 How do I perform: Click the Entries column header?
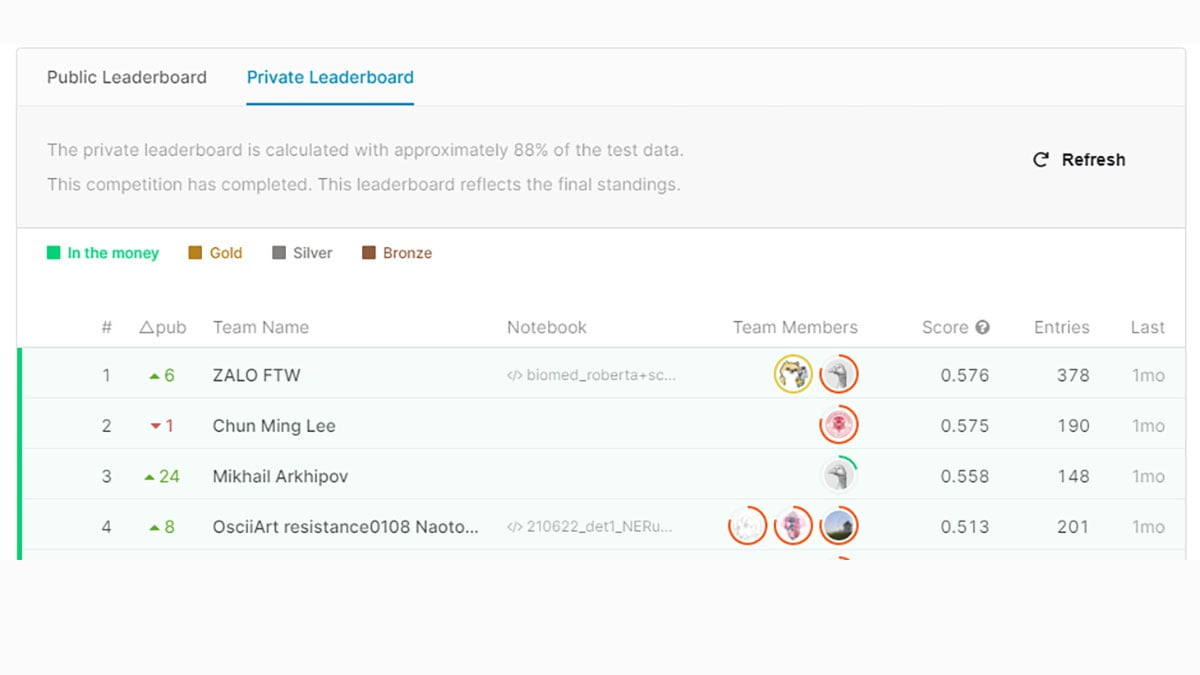(1061, 327)
